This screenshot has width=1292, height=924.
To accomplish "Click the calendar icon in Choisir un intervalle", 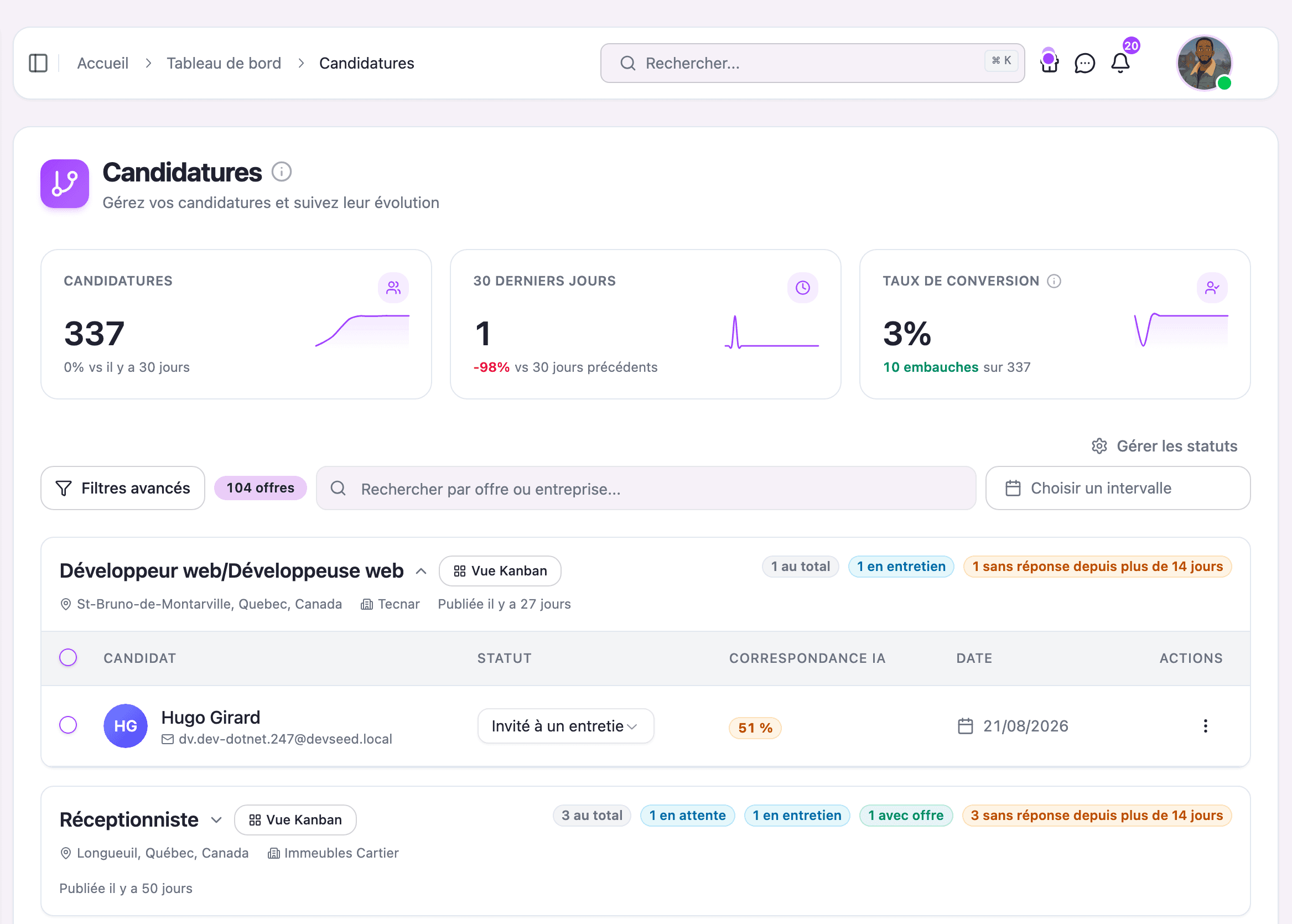I will 1013,488.
